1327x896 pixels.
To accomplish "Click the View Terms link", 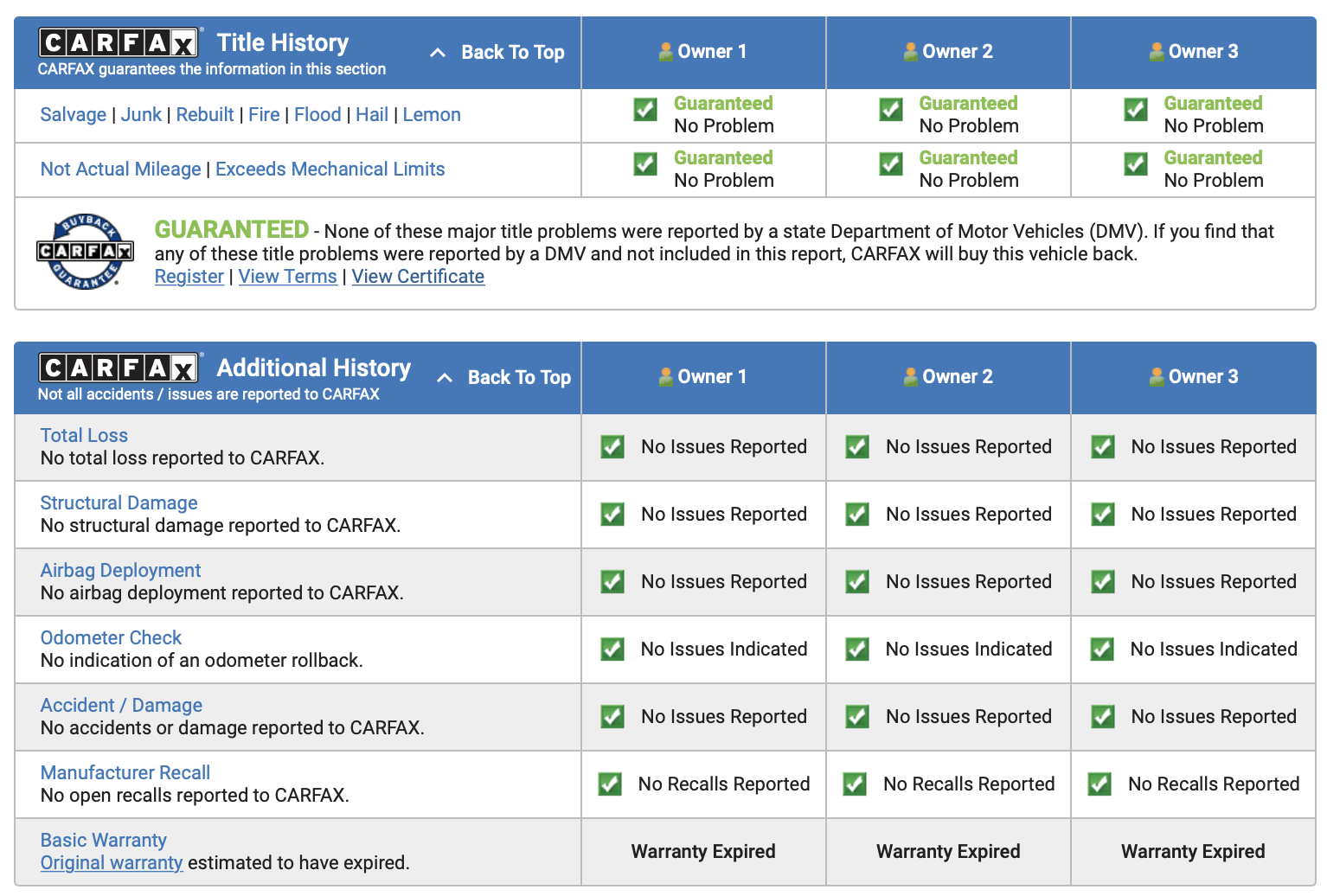I will click(288, 276).
